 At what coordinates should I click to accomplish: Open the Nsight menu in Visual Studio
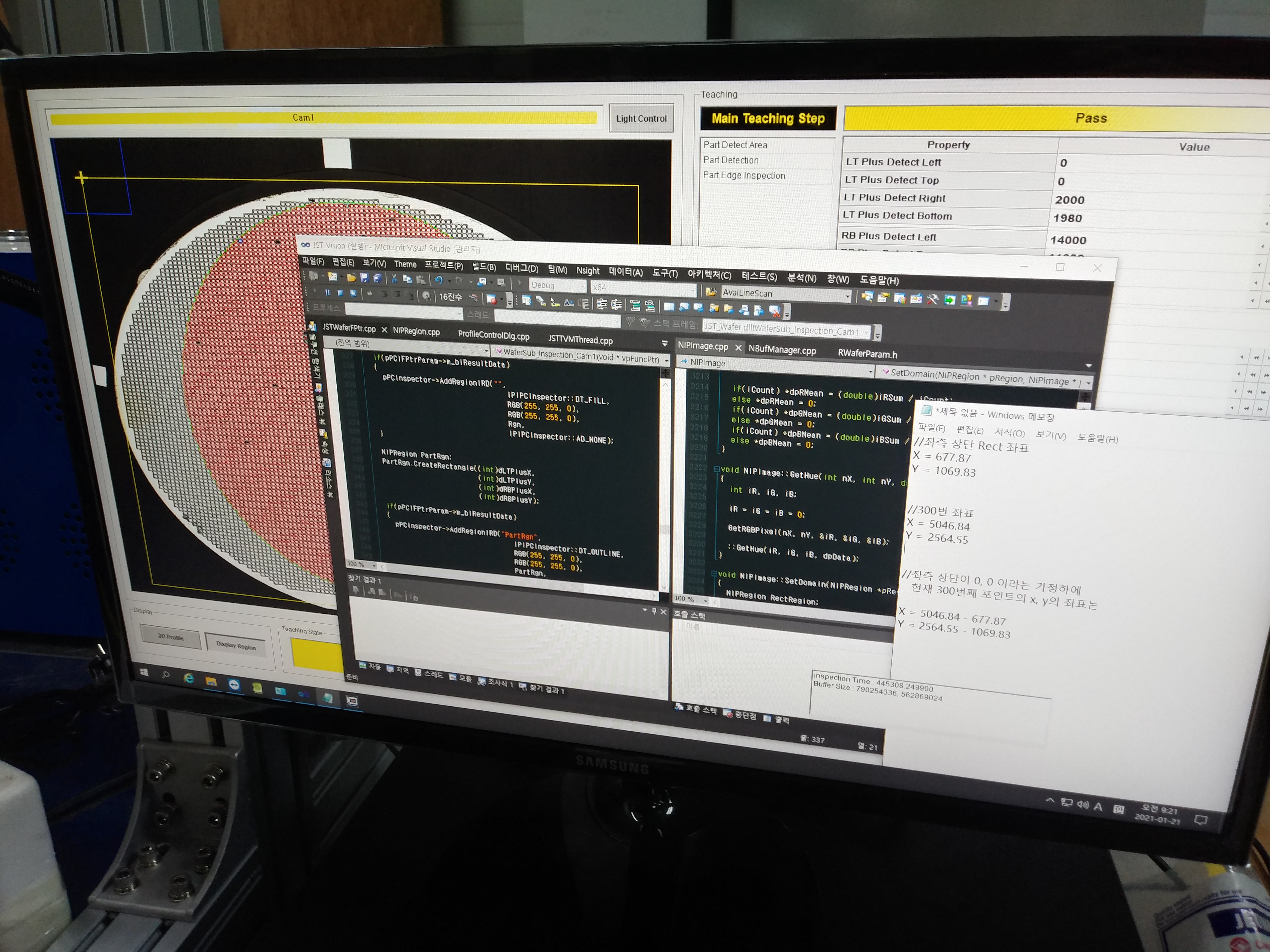[588, 270]
